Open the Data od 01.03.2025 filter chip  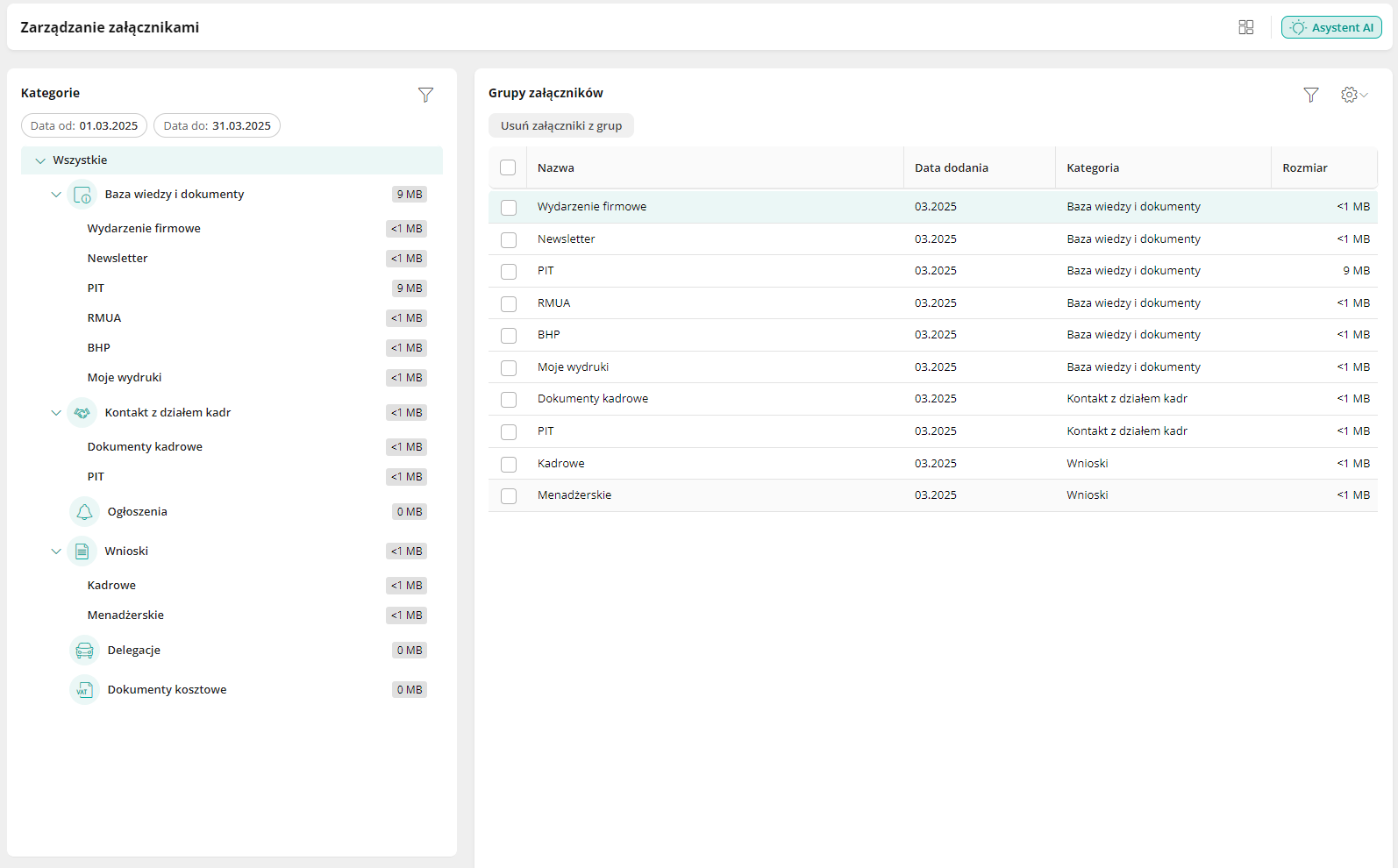84,126
